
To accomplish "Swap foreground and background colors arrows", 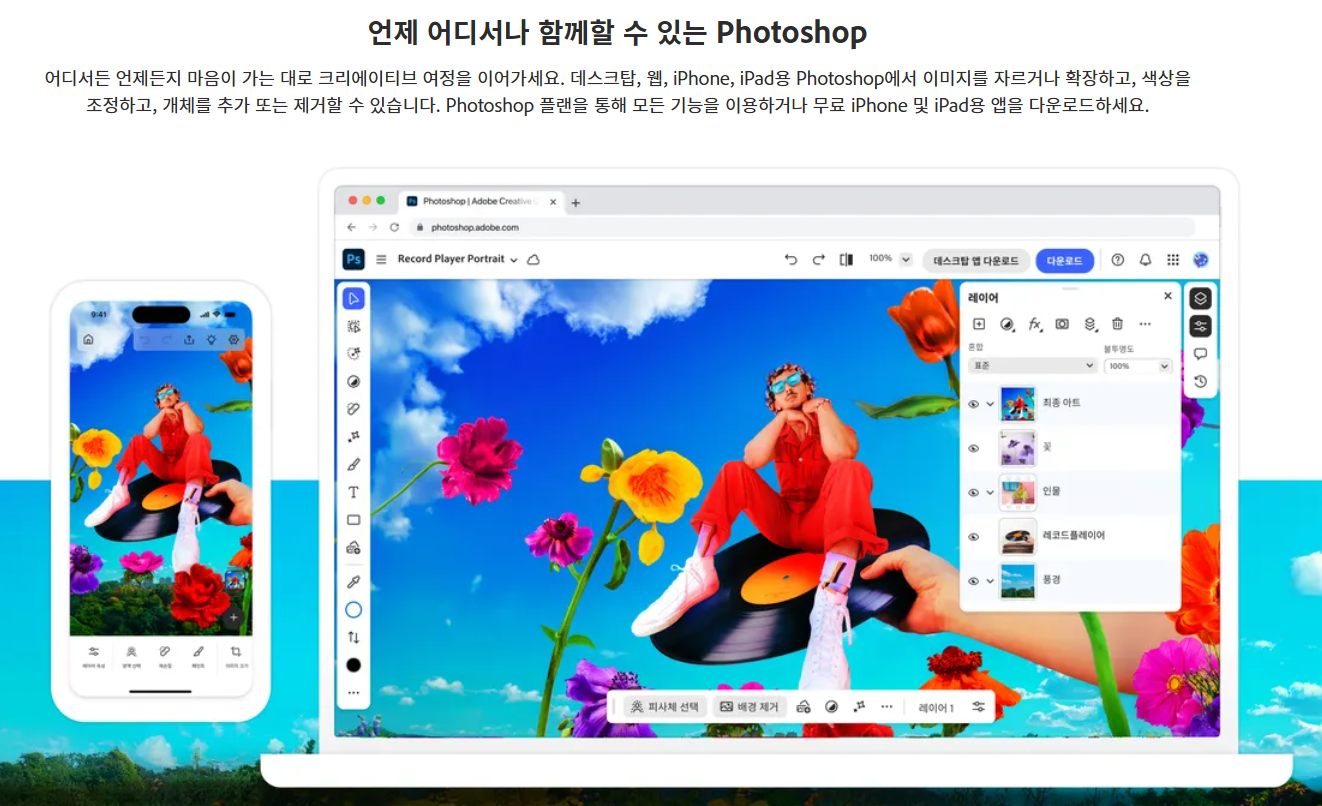I will coord(353,637).
